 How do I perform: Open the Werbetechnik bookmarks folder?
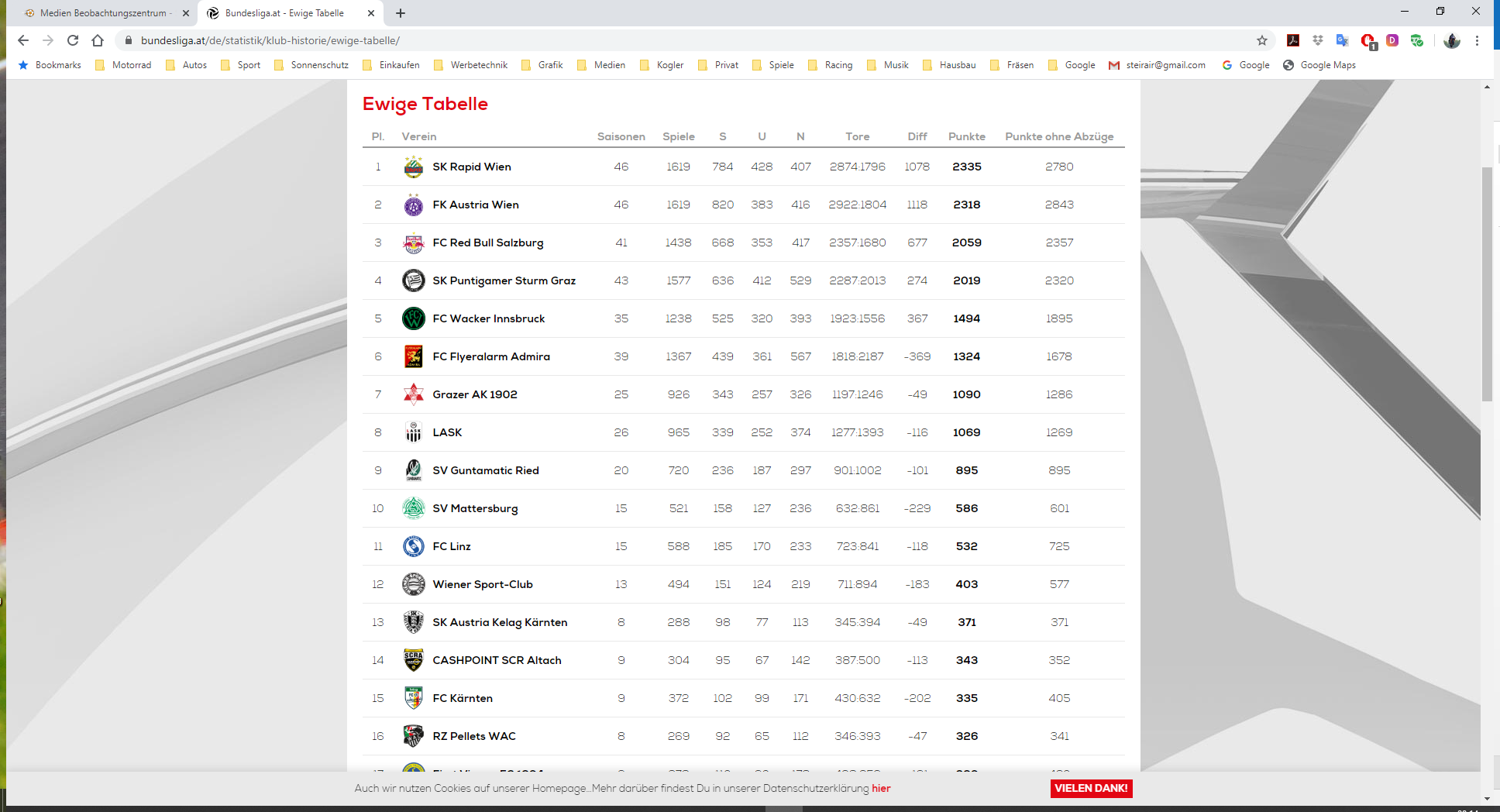point(470,65)
